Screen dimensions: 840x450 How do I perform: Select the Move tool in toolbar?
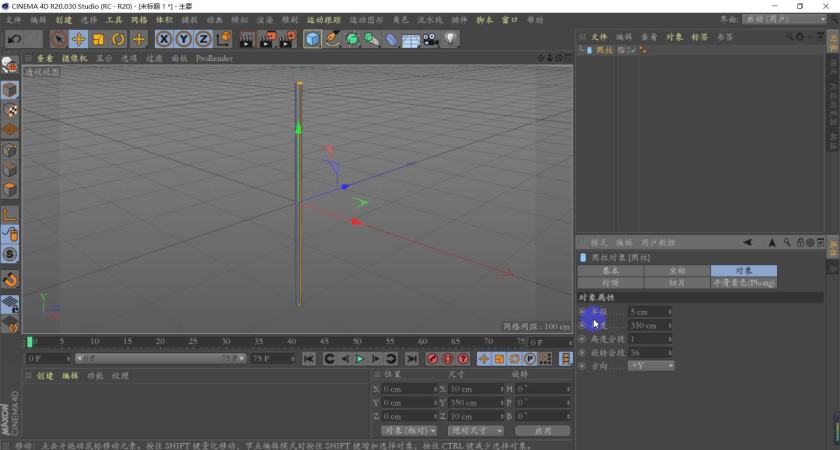(78, 39)
